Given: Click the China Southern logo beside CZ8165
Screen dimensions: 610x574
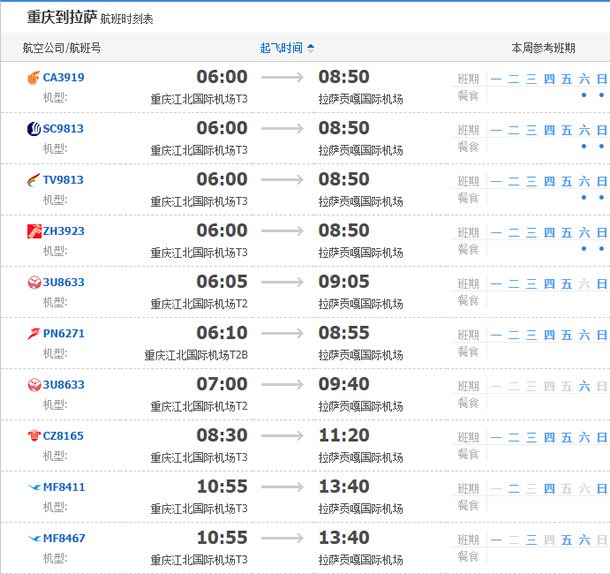Looking at the screenshot, I should point(34,436).
